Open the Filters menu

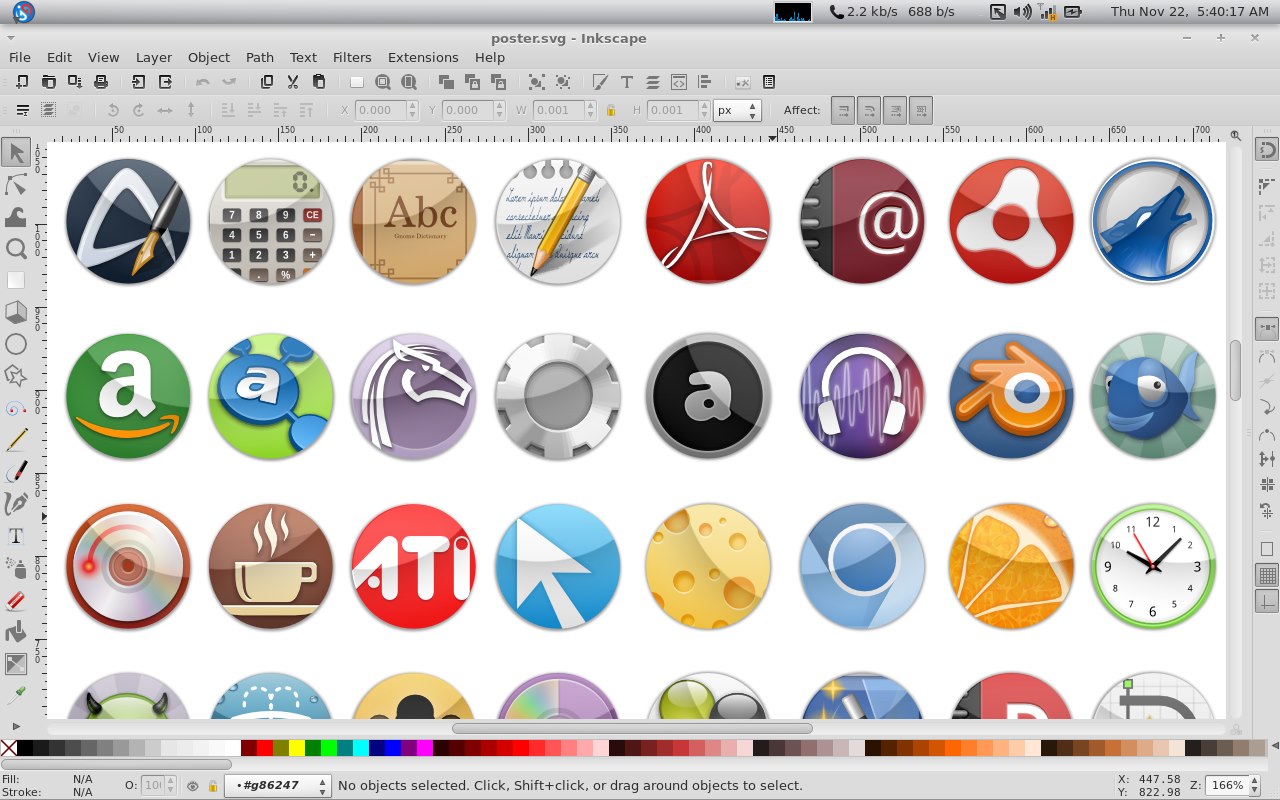point(352,57)
